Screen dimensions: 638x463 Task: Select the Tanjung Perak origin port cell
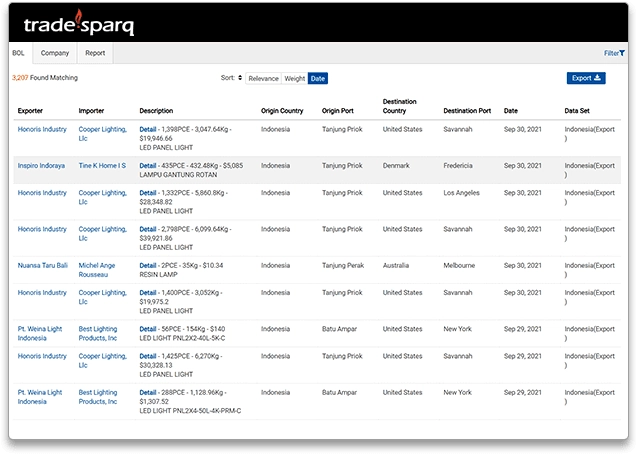tap(343, 265)
